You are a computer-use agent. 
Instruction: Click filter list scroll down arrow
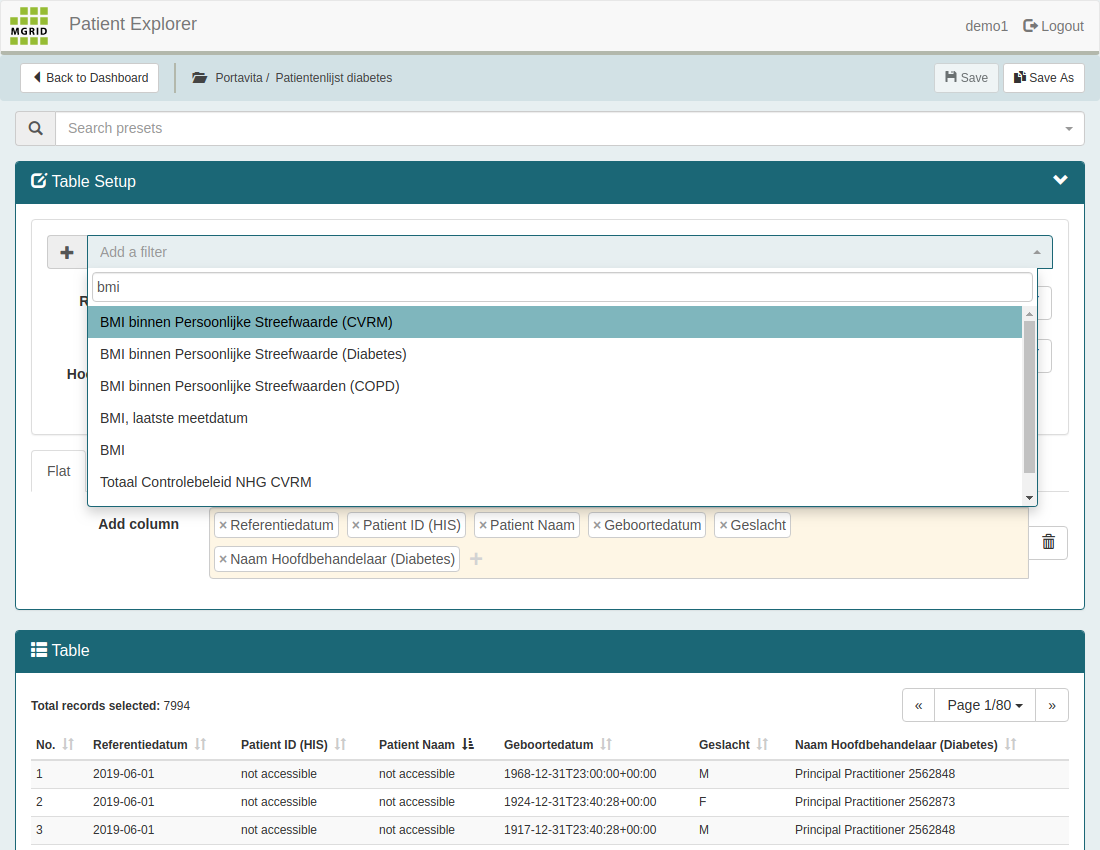click(1029, 498)
